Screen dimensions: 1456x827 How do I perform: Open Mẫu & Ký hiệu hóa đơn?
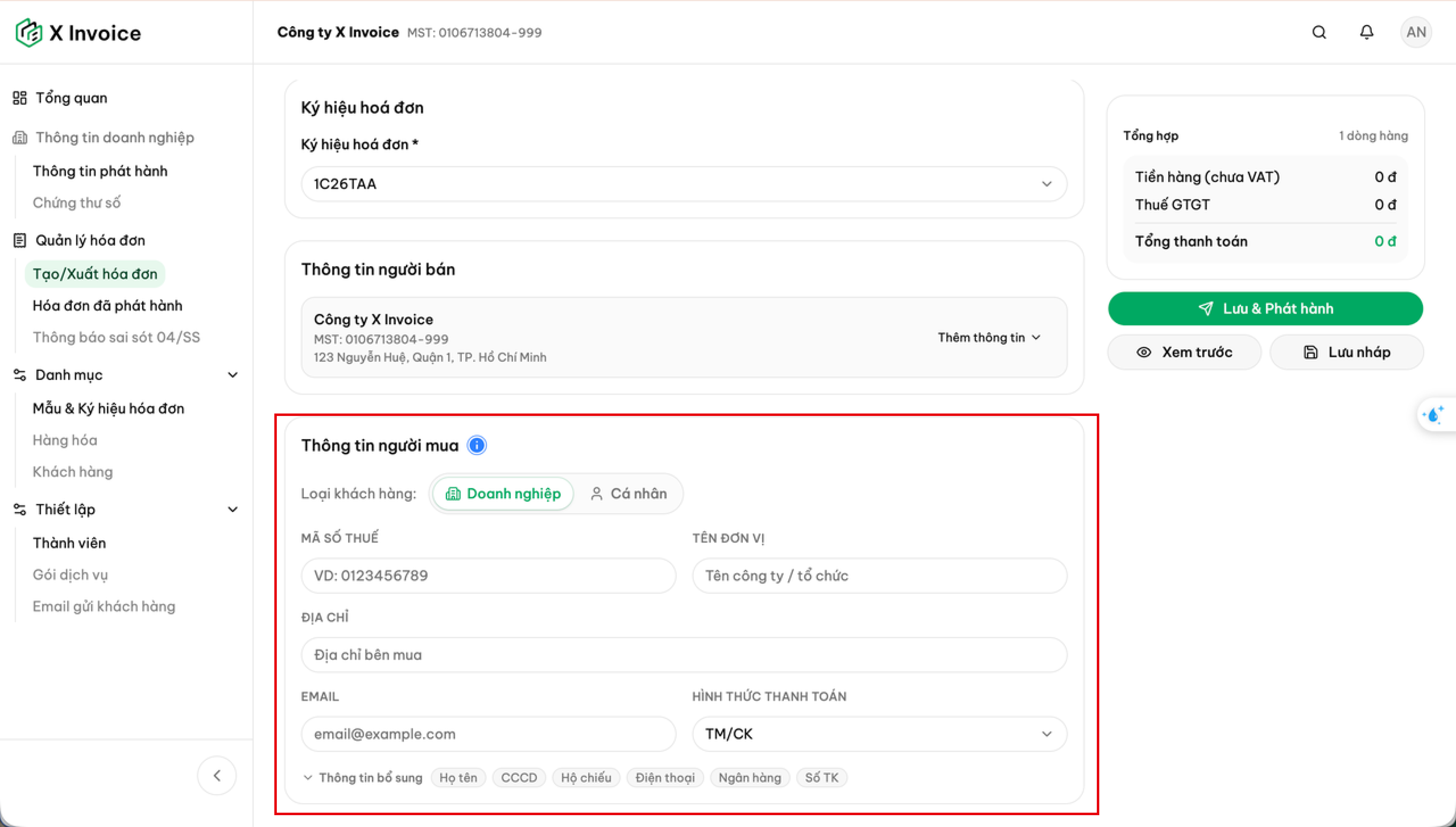[x=109, y=408]
